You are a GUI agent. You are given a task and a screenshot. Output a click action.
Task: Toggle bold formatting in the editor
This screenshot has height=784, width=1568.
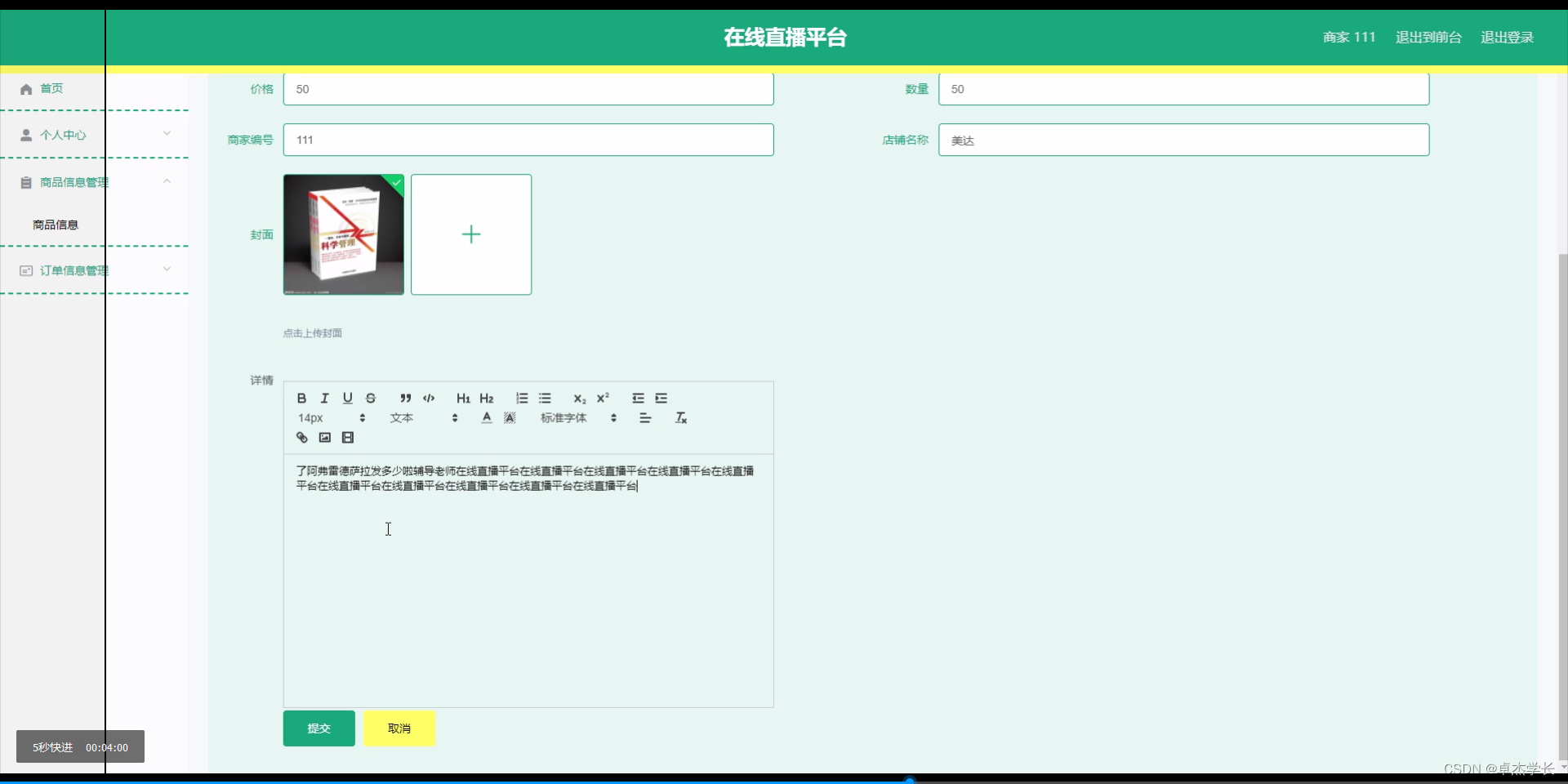pos(301,399)
